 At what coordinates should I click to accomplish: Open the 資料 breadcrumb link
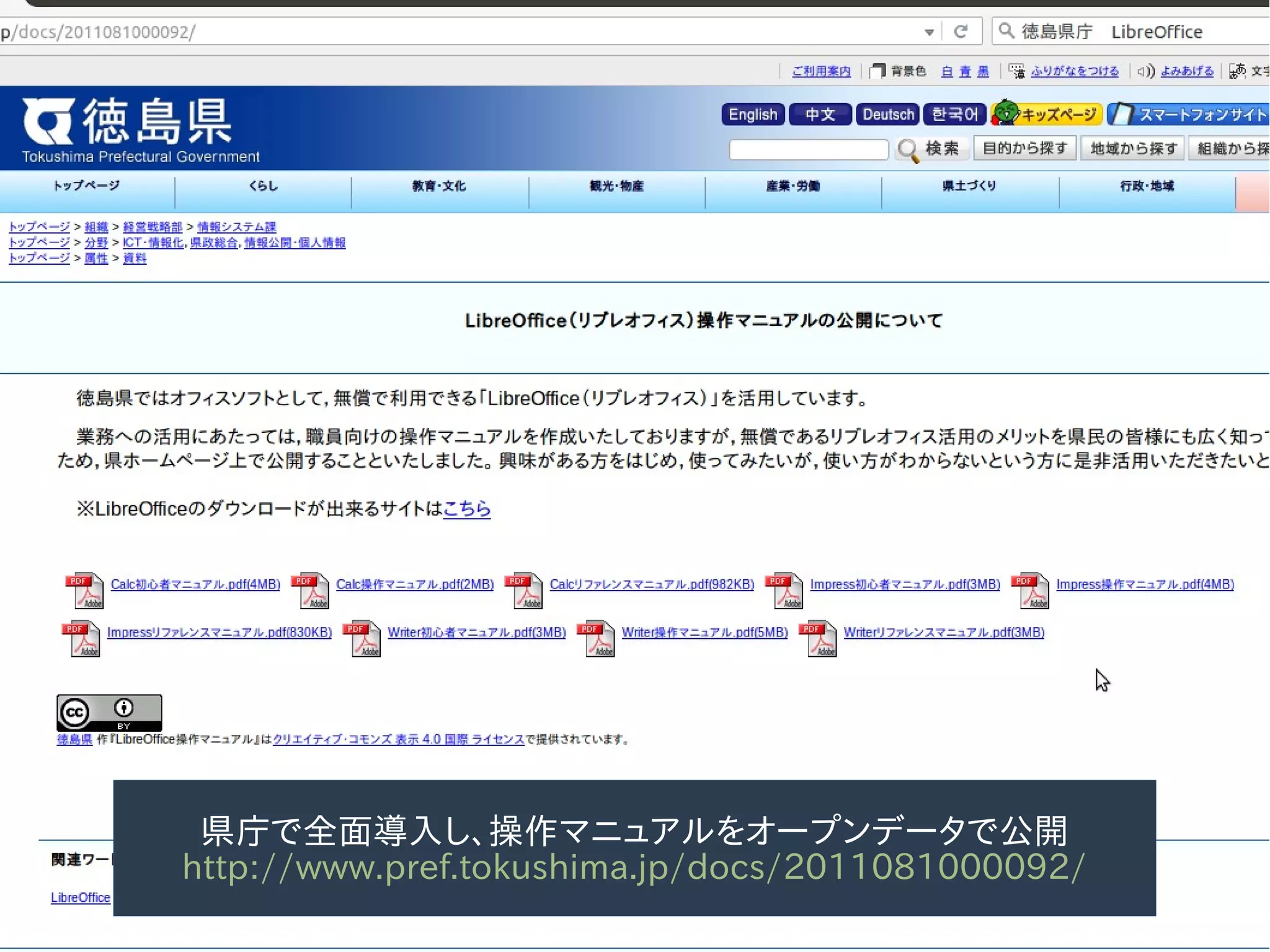[x=135, y=258]
